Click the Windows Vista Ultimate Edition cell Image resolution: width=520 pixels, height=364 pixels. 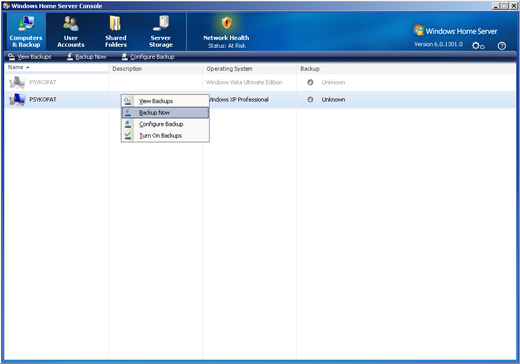(x=244, y=82)
